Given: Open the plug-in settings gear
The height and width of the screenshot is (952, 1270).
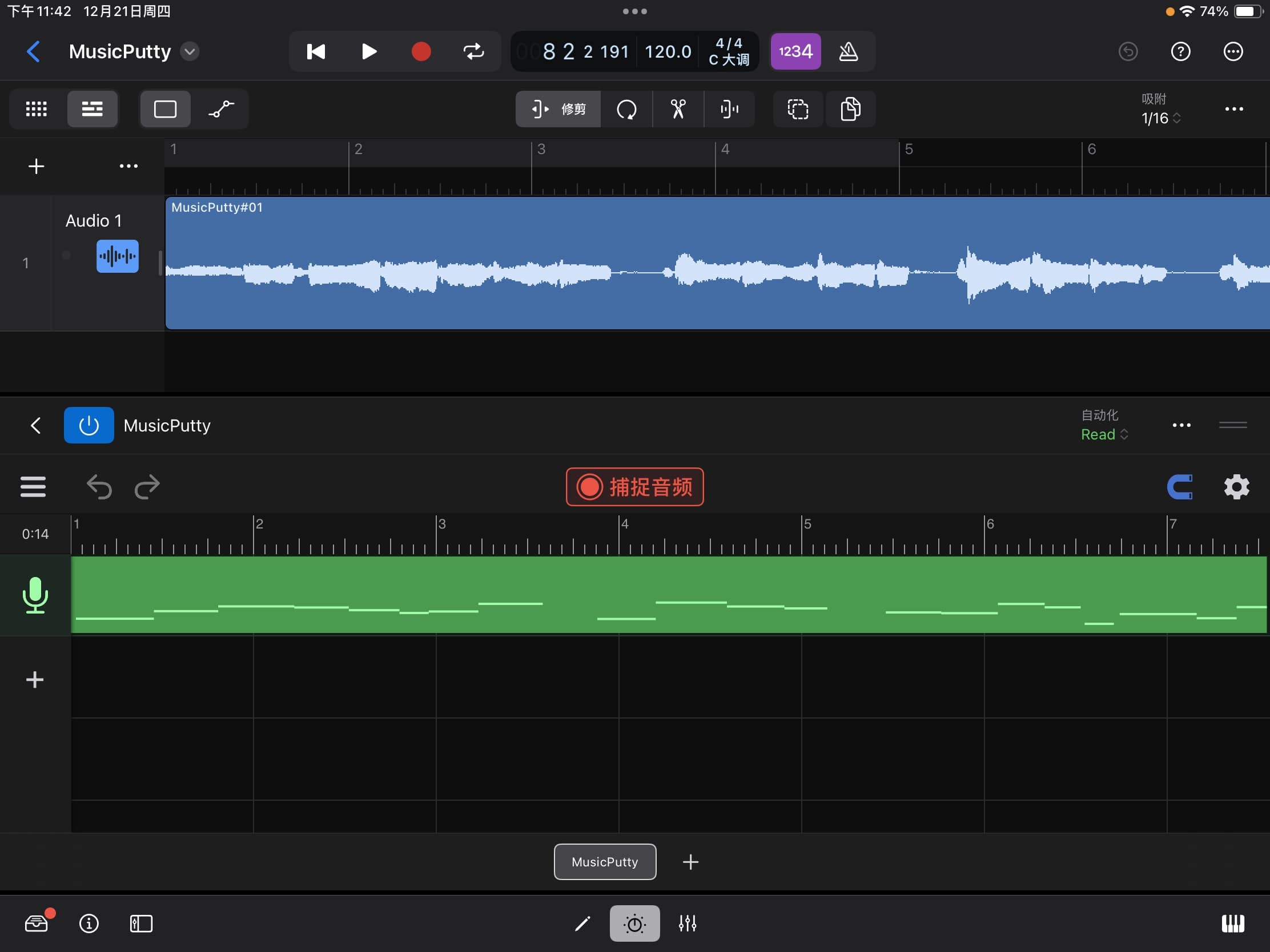Looking at the screenshot, I should (1236, 487).
